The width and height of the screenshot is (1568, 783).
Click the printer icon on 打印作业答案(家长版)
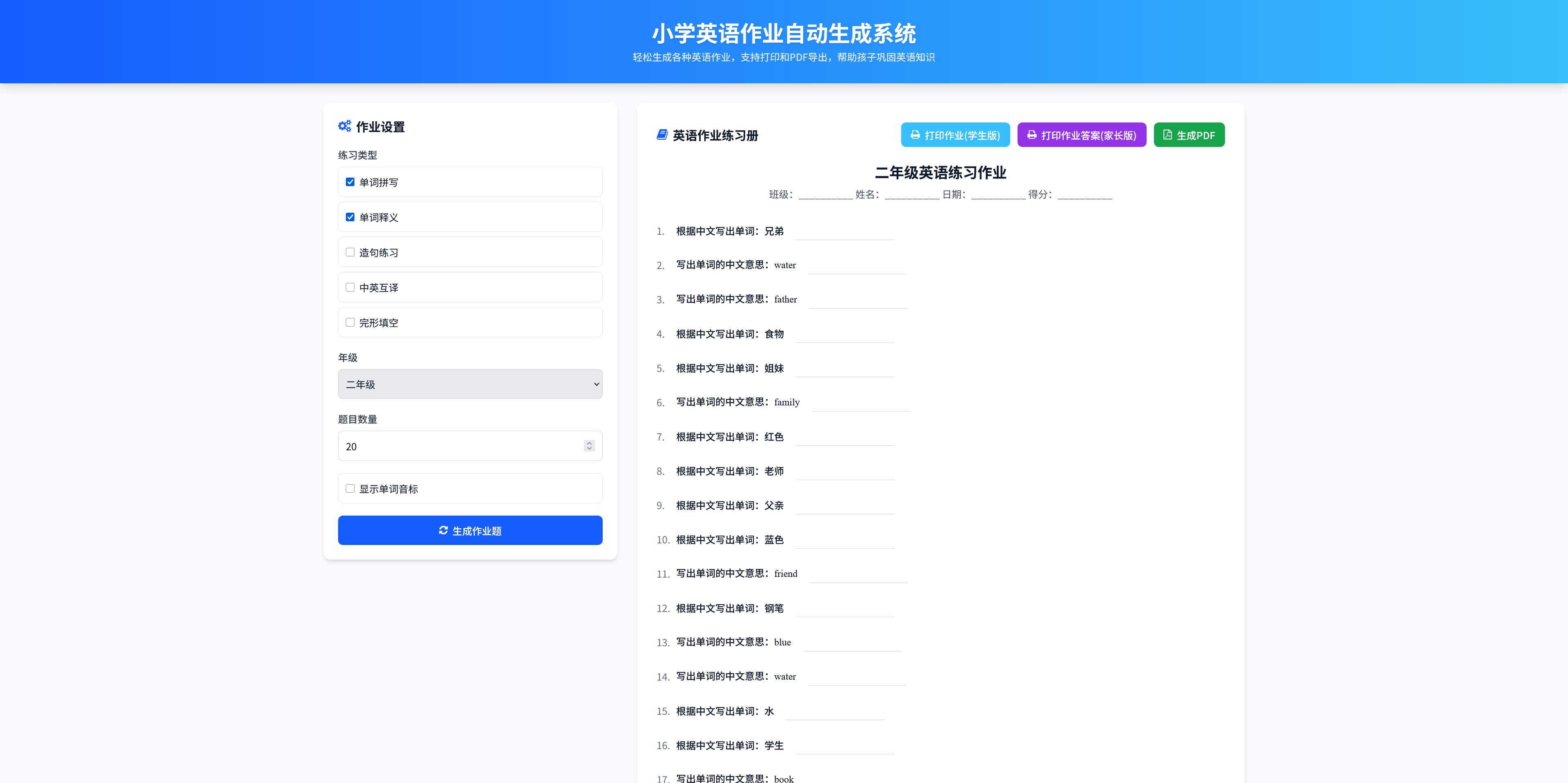tap(1031, 134)
